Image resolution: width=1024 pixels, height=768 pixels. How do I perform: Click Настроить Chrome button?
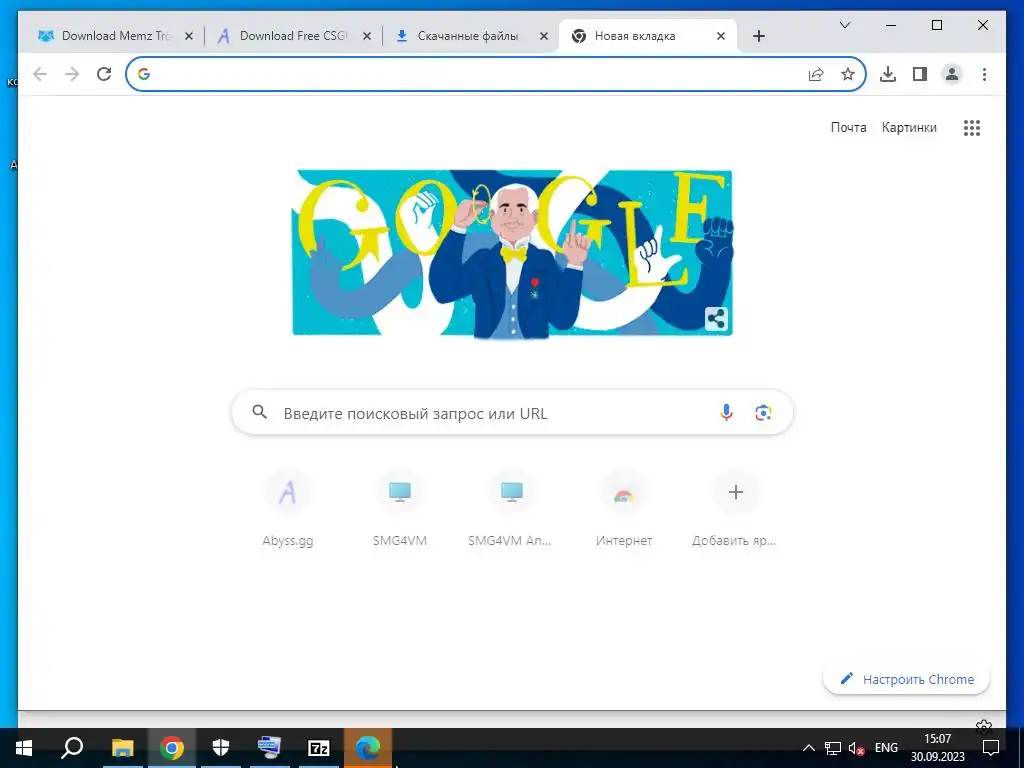(906, 679)
